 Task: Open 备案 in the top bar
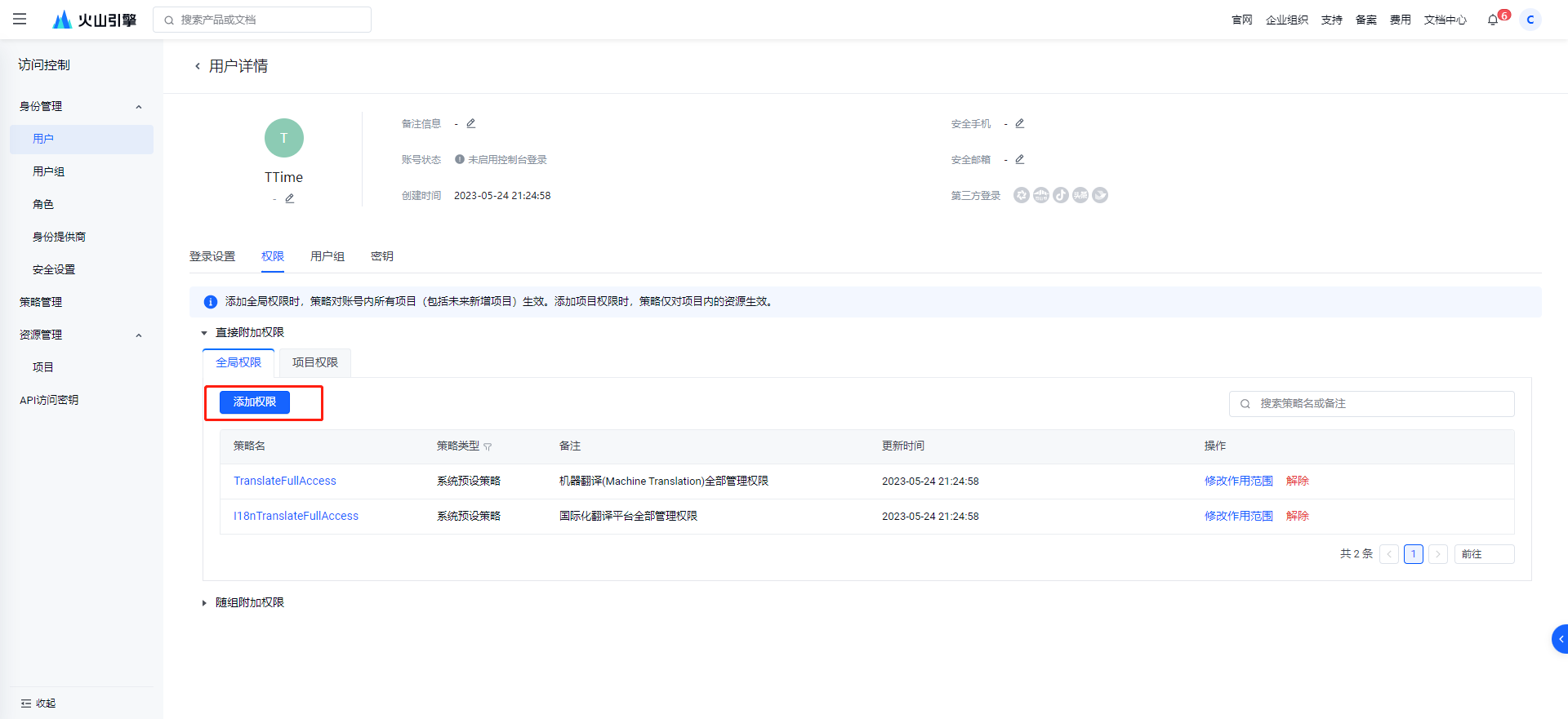coord(1366,20)
